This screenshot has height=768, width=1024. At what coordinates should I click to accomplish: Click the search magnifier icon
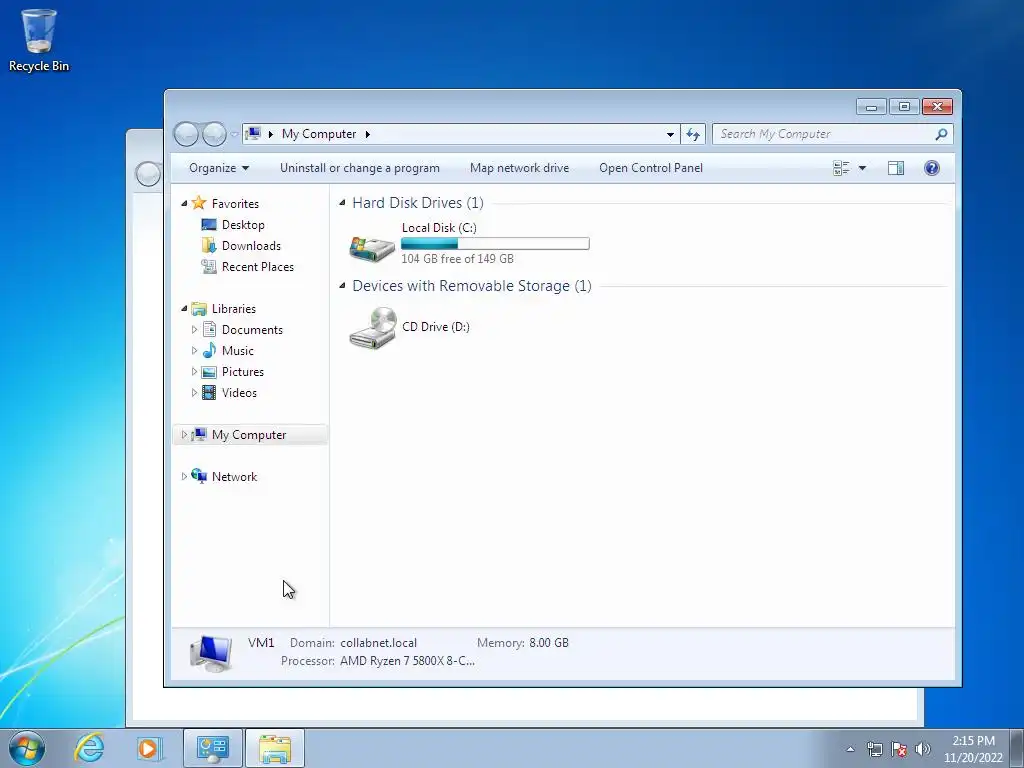pyautogui.click(x=941, y=134)
